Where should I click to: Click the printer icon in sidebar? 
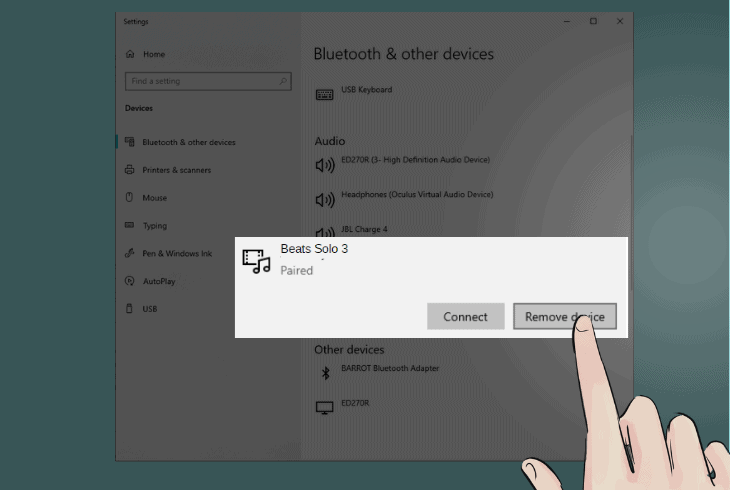coord(130,170)
